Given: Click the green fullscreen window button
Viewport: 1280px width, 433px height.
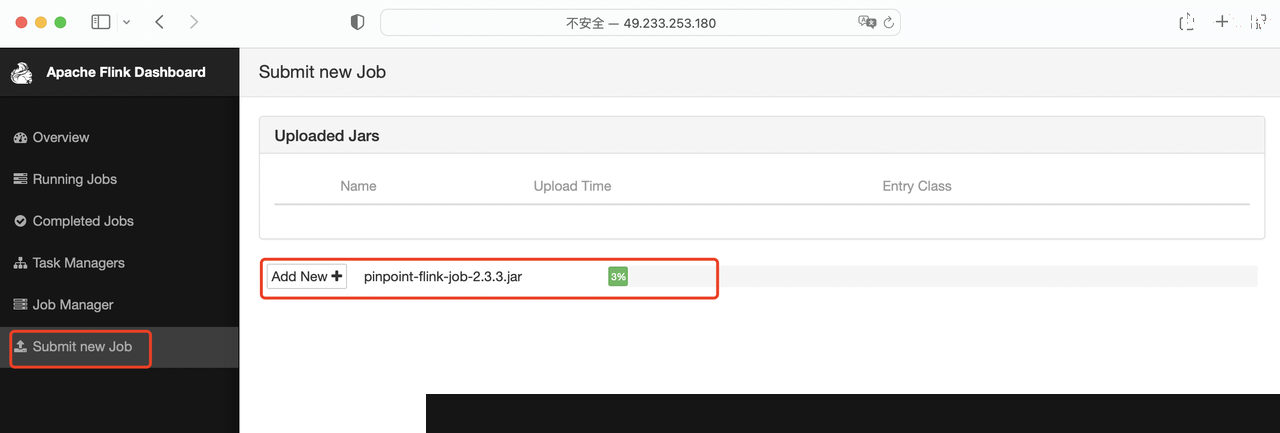Looking at the screenshot, I should (60, 22).
